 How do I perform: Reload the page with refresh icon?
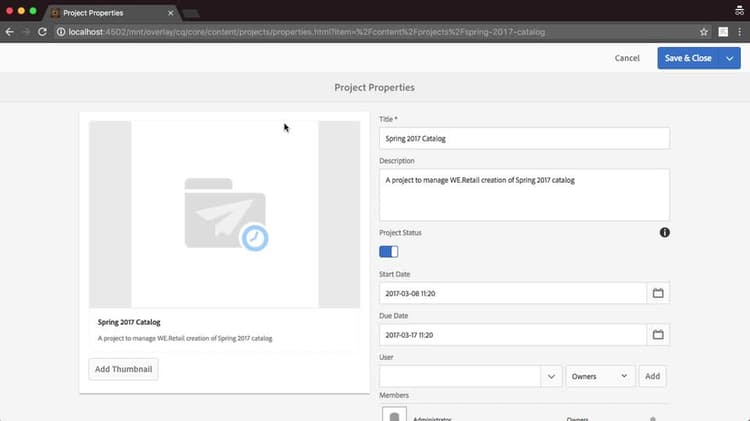[x=42, y=32]
